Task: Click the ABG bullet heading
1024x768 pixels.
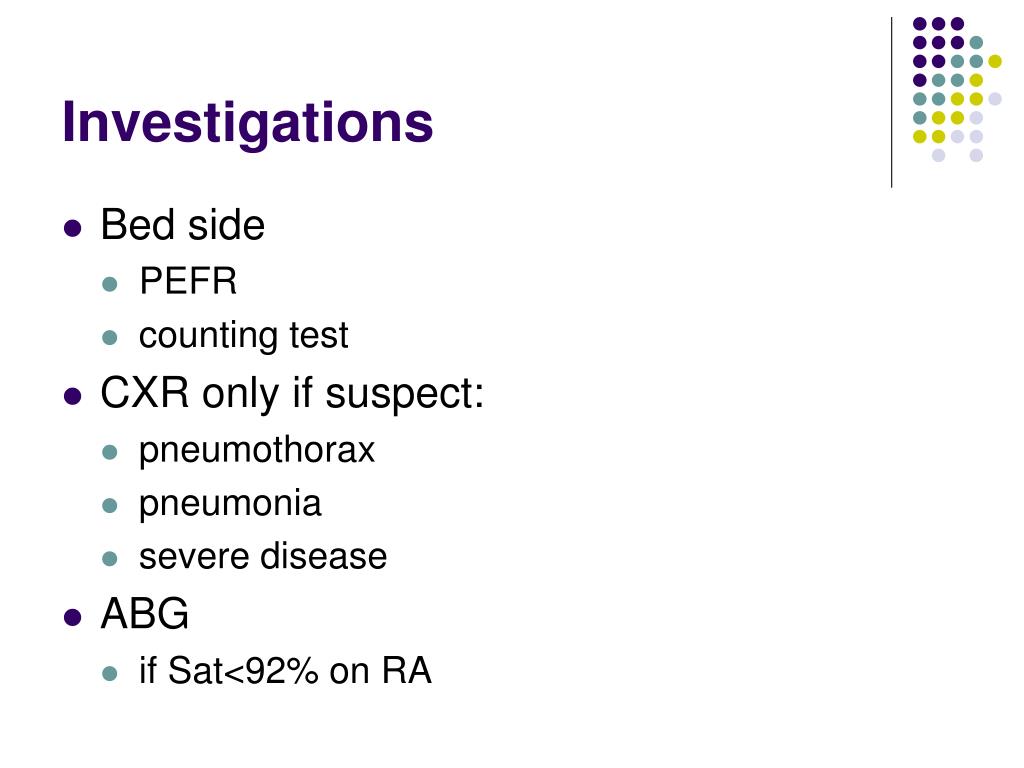Action: 144,614
